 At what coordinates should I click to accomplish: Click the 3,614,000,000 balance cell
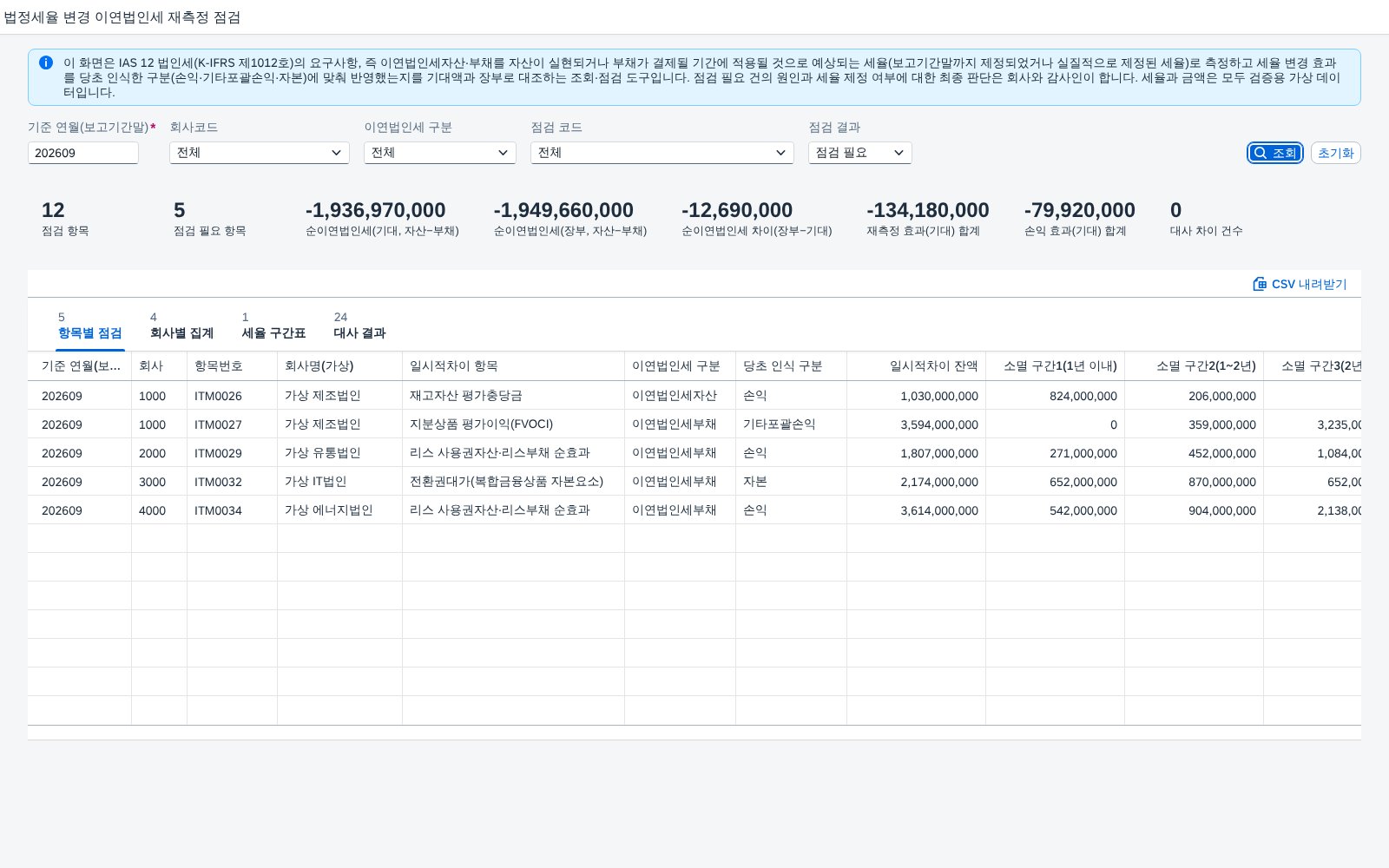click(916, 510)
